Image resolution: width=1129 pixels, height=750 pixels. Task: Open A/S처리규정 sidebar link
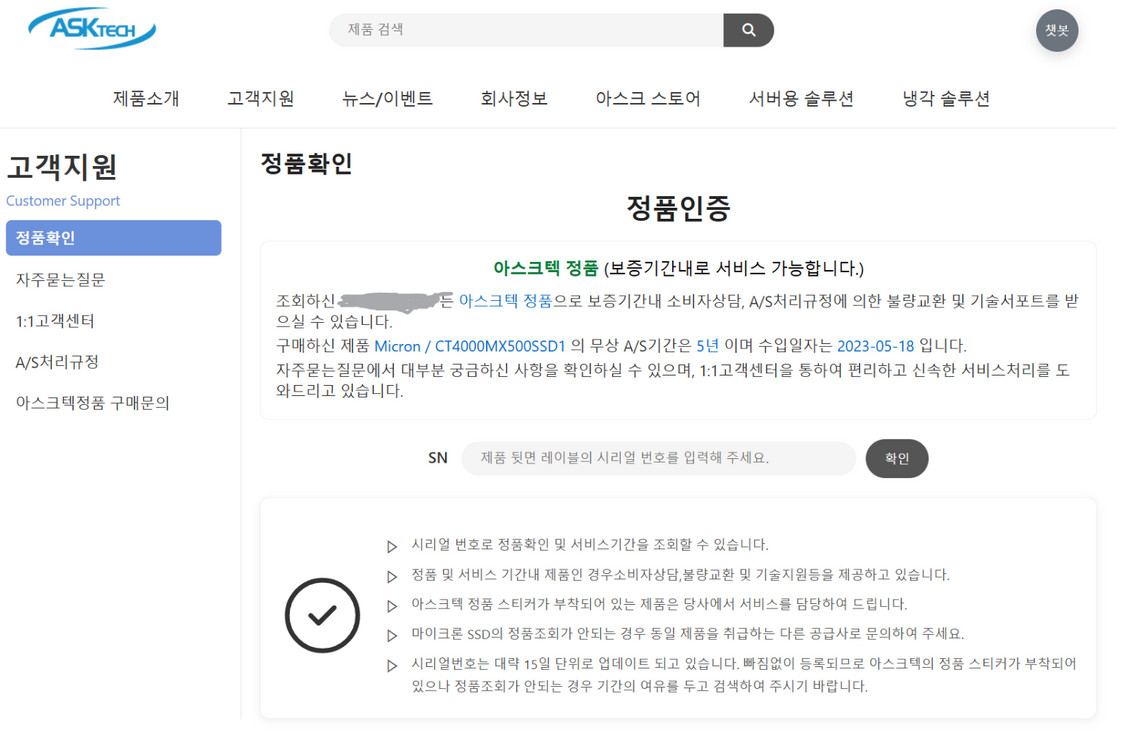pyautogui.click(x=57, y=362)
